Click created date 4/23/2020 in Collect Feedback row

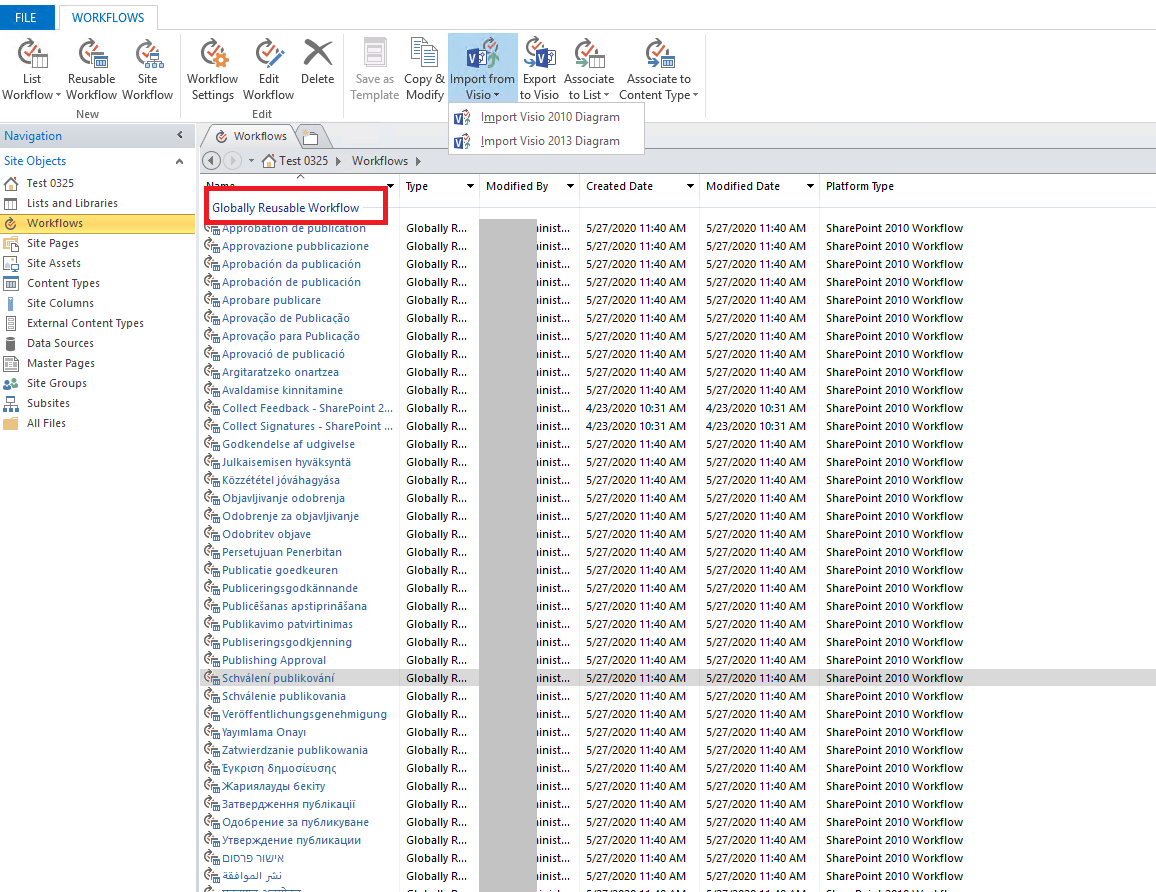tap(636, 408)
